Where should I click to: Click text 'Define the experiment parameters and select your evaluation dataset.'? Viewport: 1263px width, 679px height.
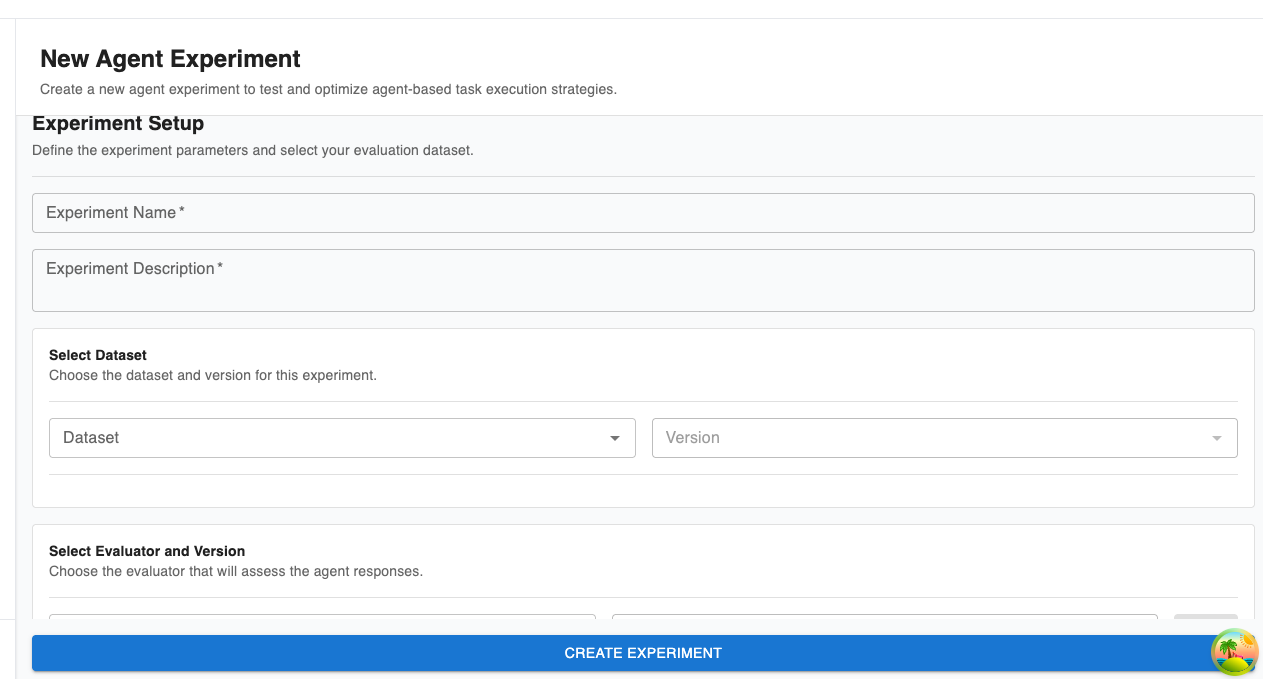click(252, 151)
